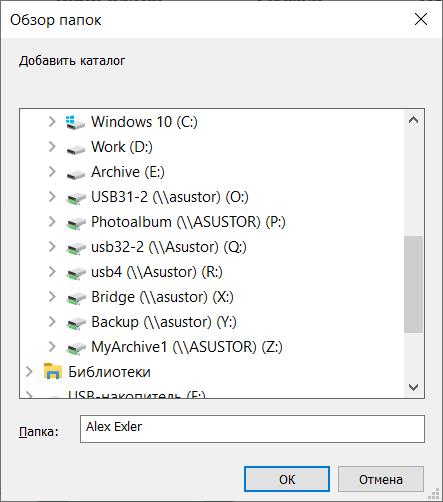Expand the Bridge (X:) drive node
This screenshot has width=443, height=502.
52,297
